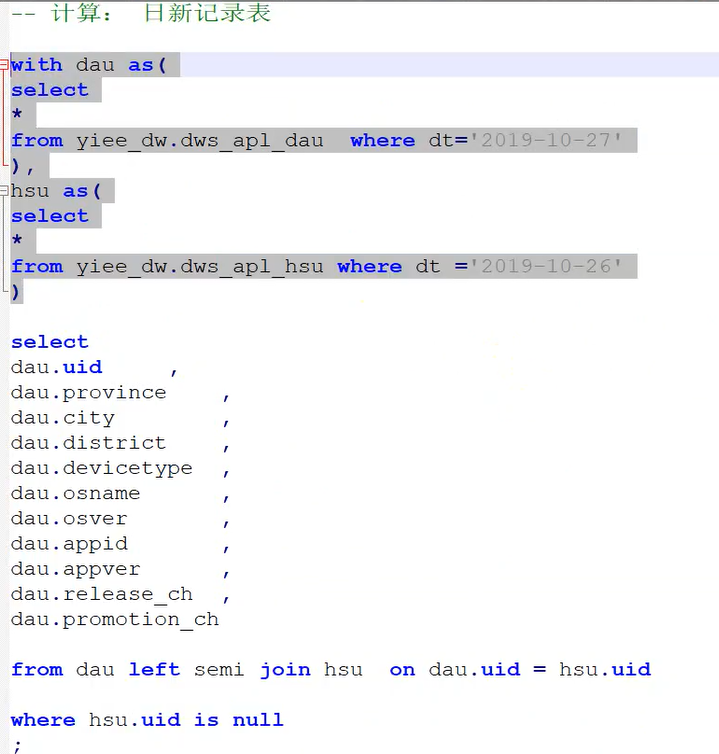The image size is (719, 754).
Task: Click the asterisk in the hsu subquery
Action: [x=17, y=240]
